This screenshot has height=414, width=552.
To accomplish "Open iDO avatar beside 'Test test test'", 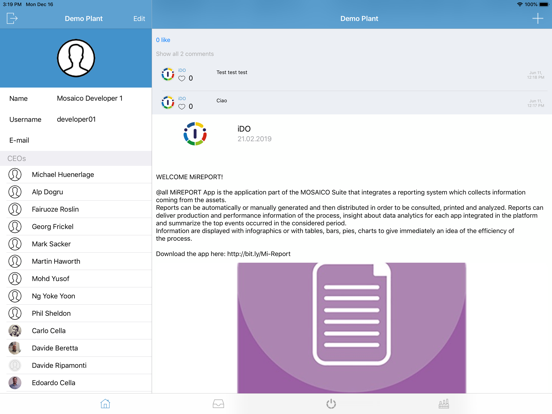I will click(168, 74).
